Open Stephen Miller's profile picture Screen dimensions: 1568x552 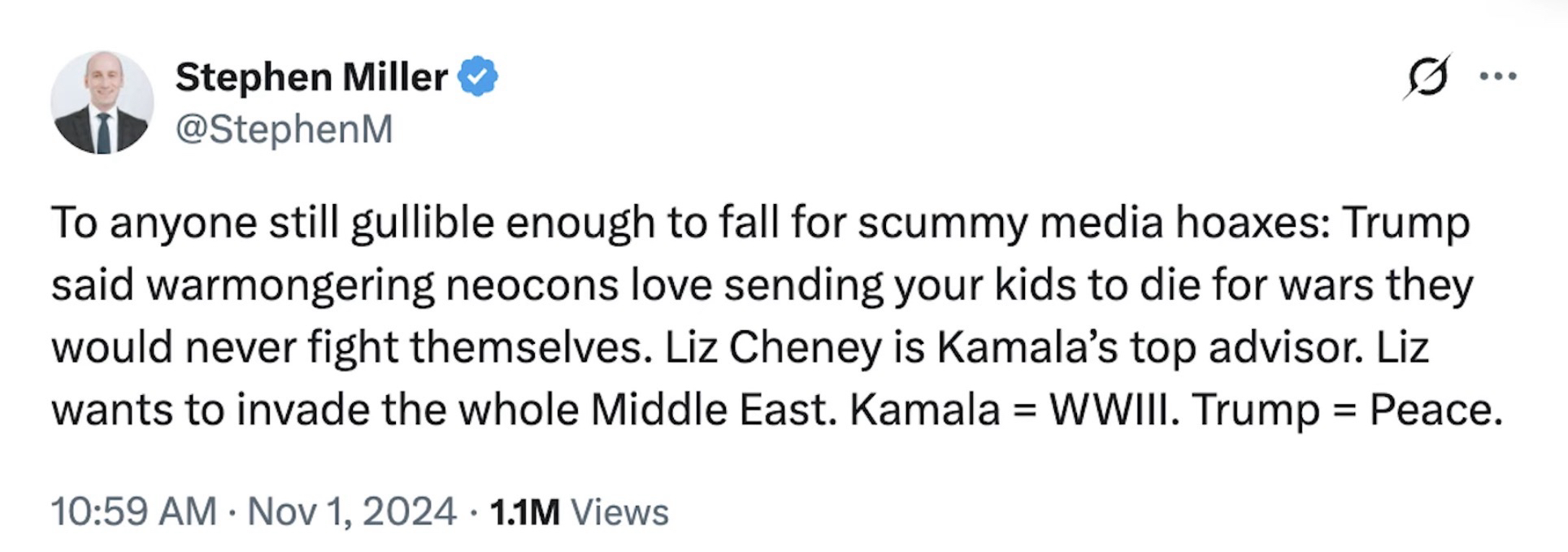102,103
